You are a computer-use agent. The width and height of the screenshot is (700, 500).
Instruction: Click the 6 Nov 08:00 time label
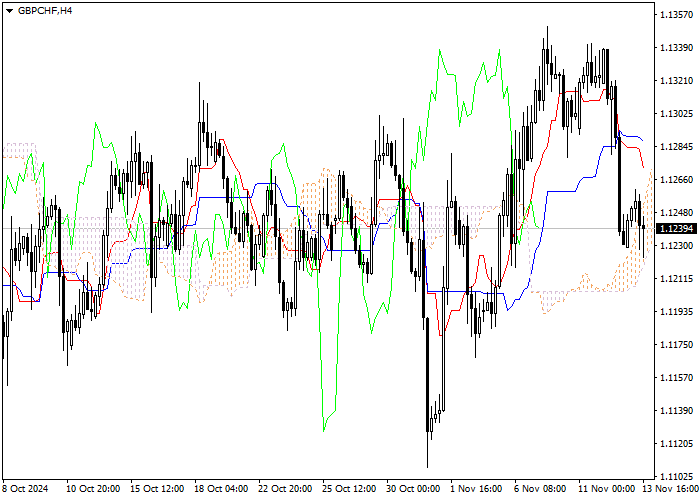540,489
